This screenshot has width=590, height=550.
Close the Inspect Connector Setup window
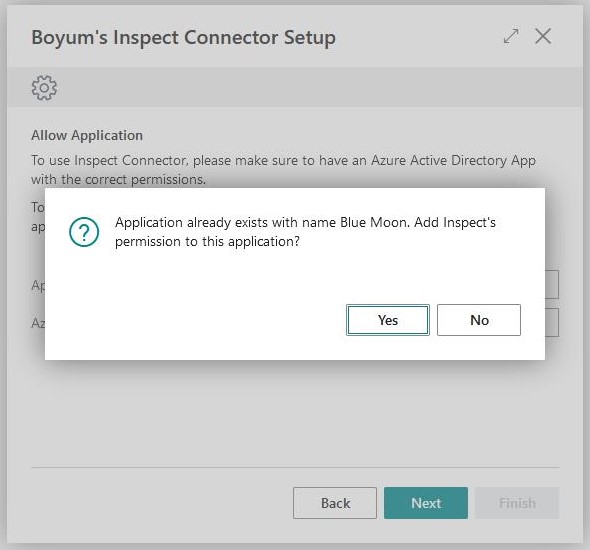click(543, 36)
